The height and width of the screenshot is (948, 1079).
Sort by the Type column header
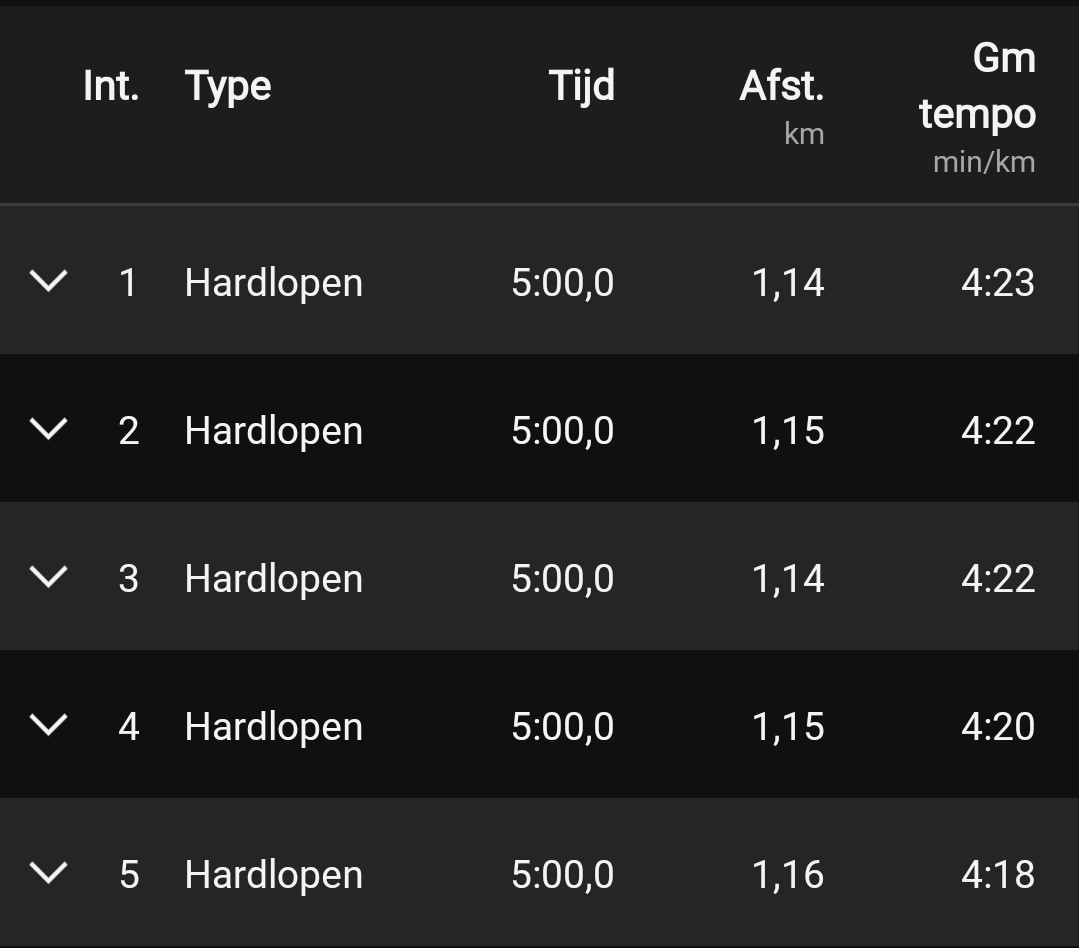pos(228,86)
